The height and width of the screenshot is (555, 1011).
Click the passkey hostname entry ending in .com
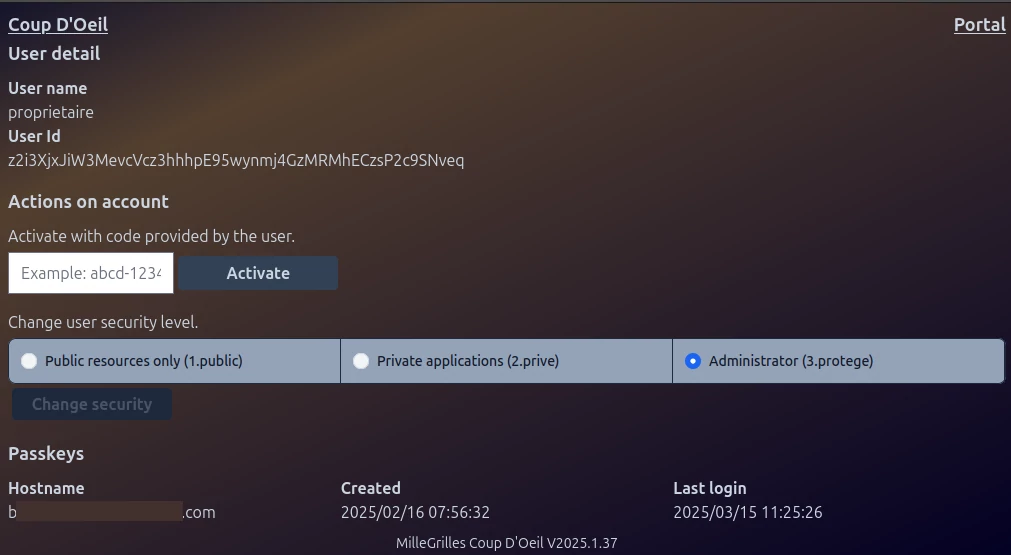(x=111, y=512)
